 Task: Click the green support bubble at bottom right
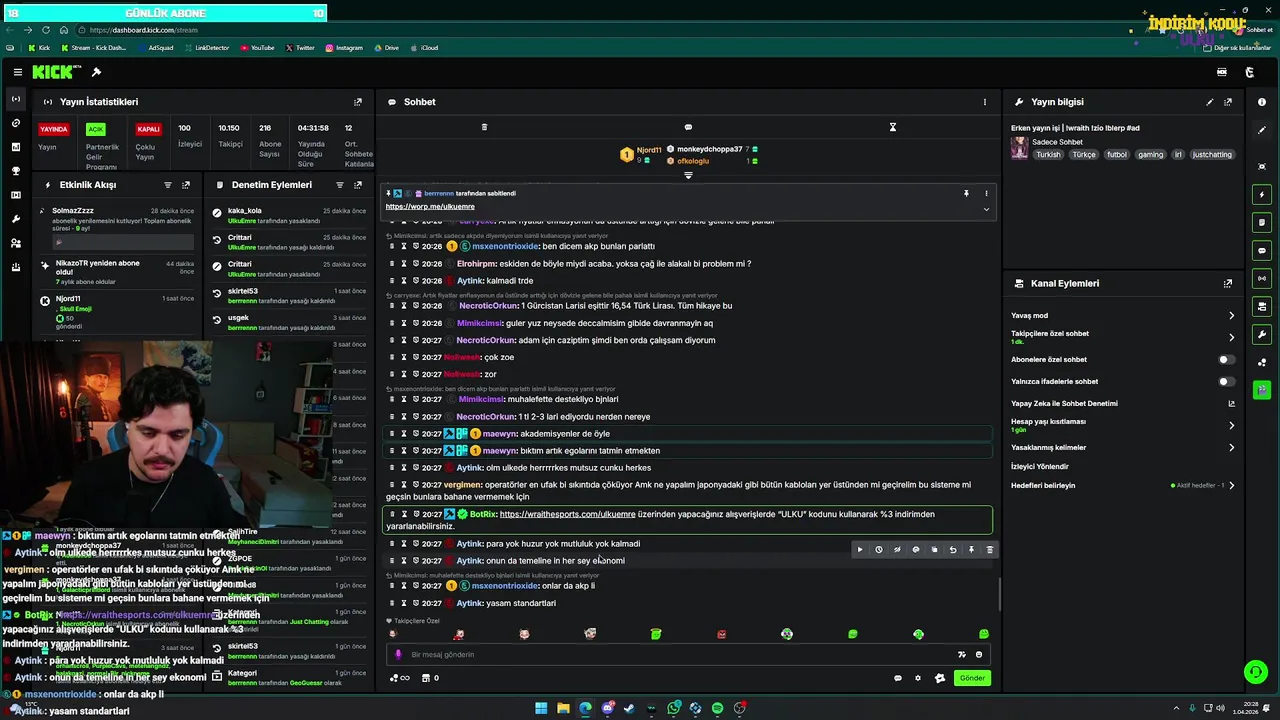(x=1255, y=672)
